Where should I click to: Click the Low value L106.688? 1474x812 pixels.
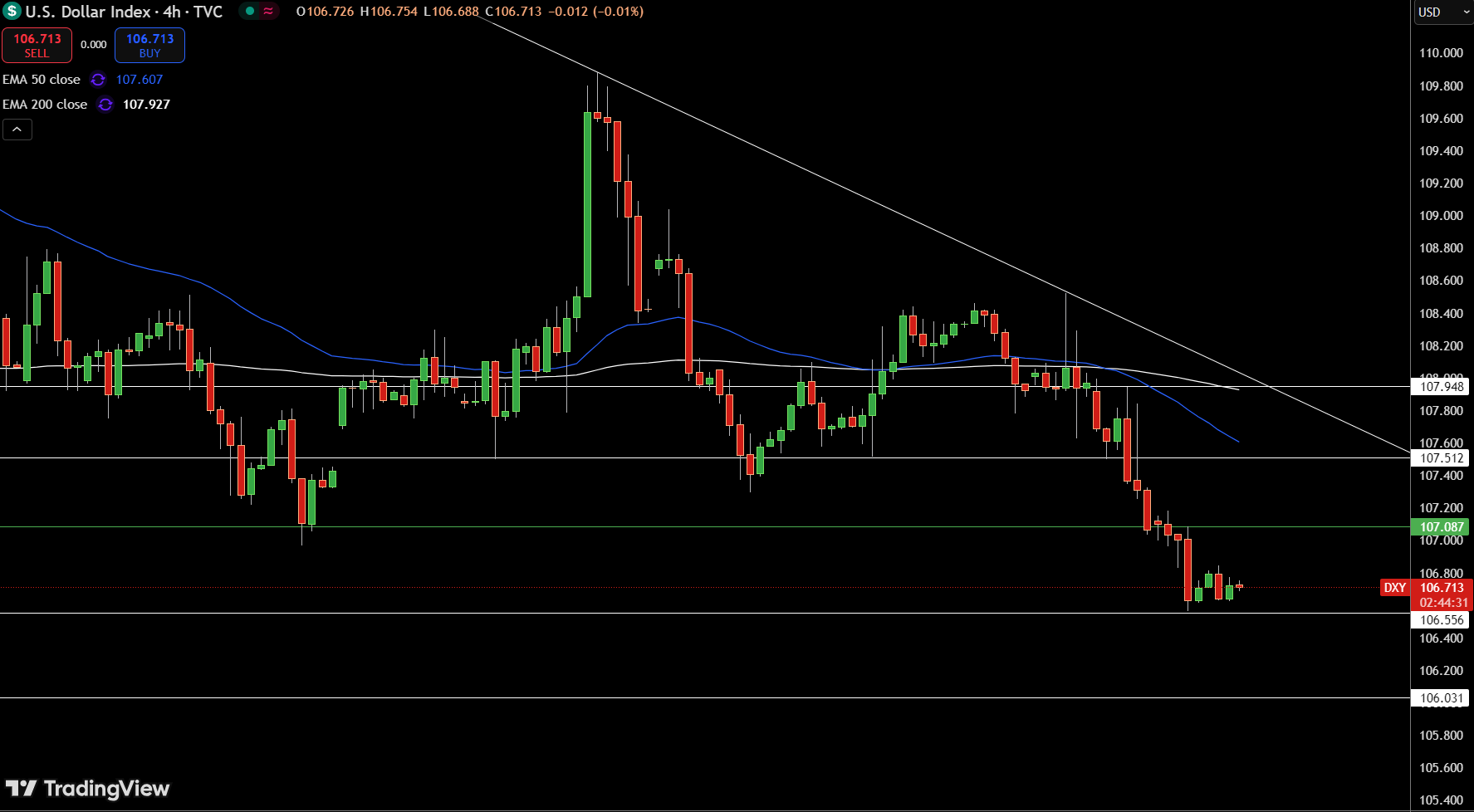tap(451, 12)
